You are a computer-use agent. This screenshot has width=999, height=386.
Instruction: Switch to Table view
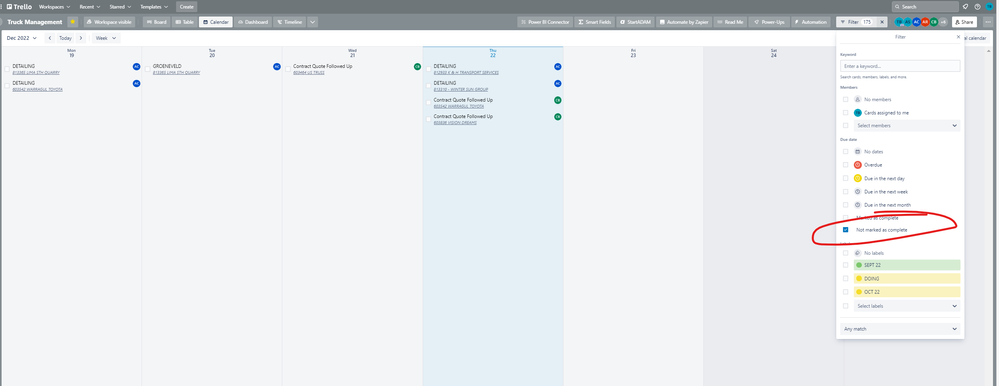(184, 22)
